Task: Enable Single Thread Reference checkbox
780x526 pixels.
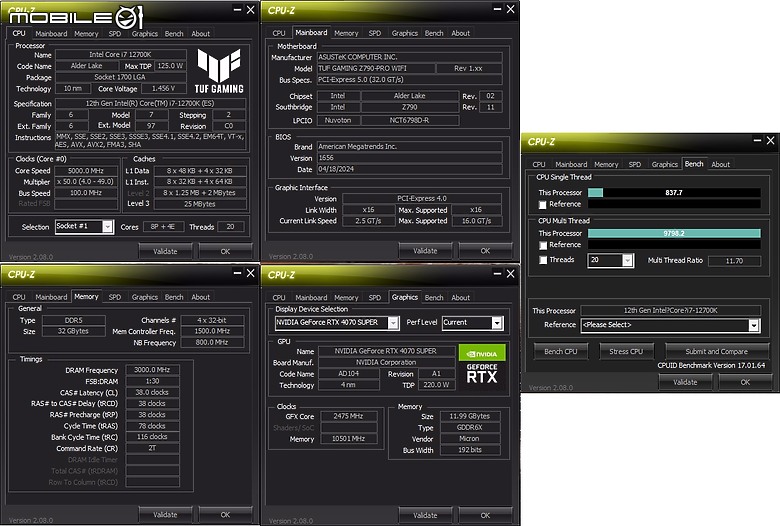Action: pos(543,205)
